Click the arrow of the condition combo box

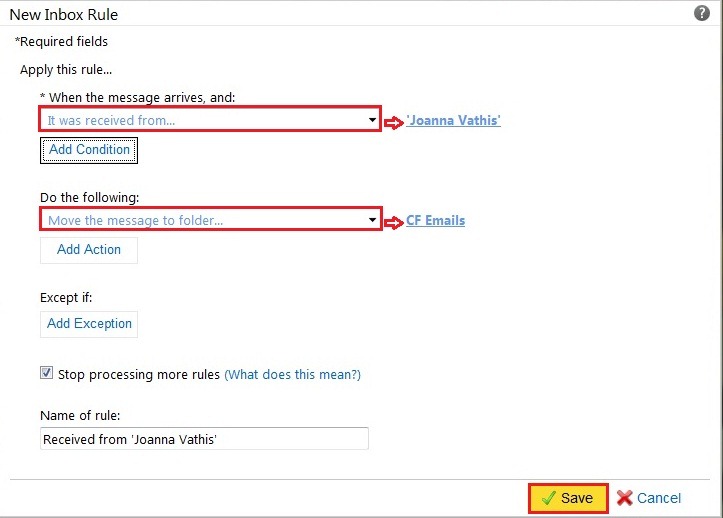click(x=372, y=120)
